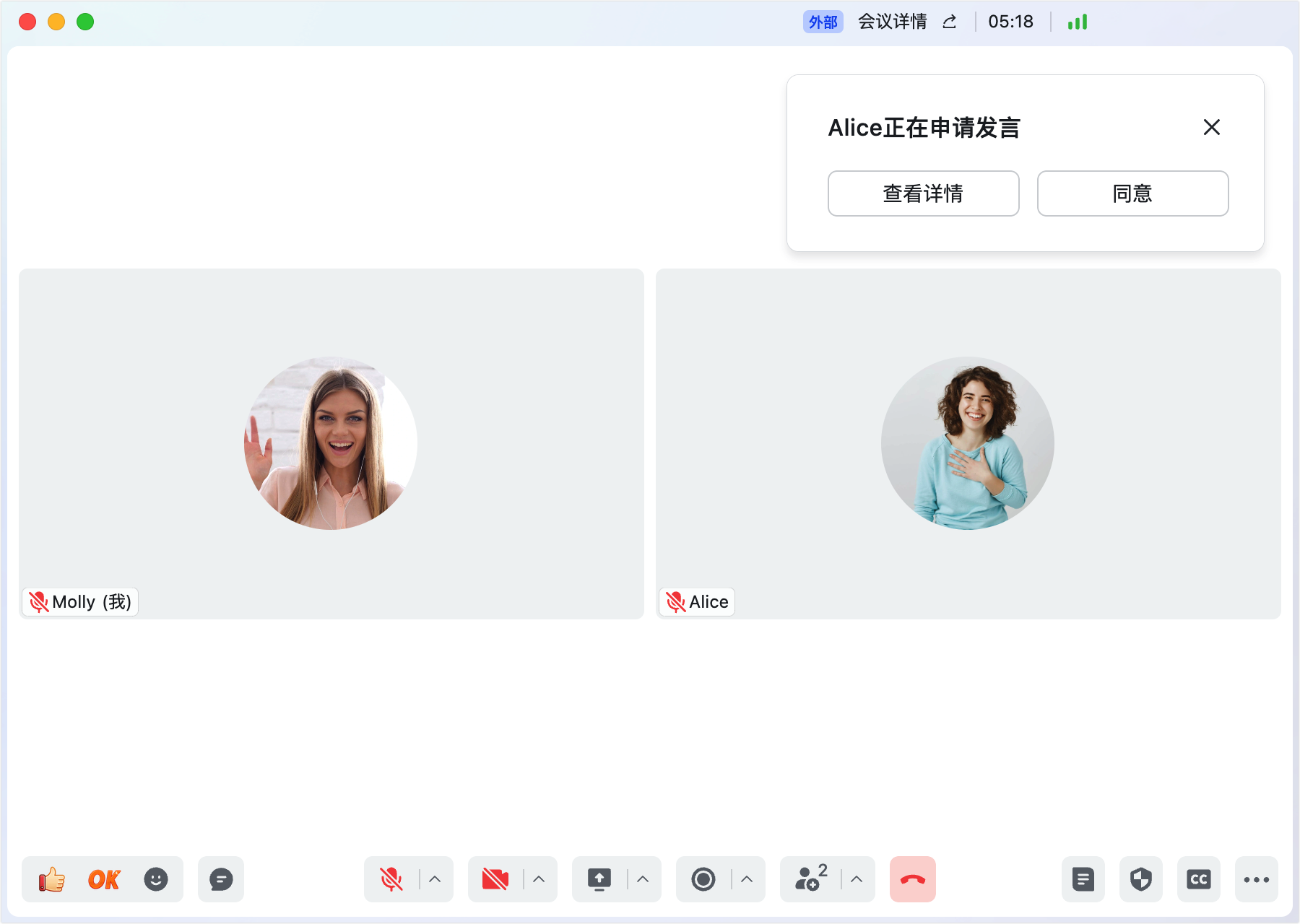Click Alice's muted microphone indicator
The image size is (1300, 924).
point(675,602)
